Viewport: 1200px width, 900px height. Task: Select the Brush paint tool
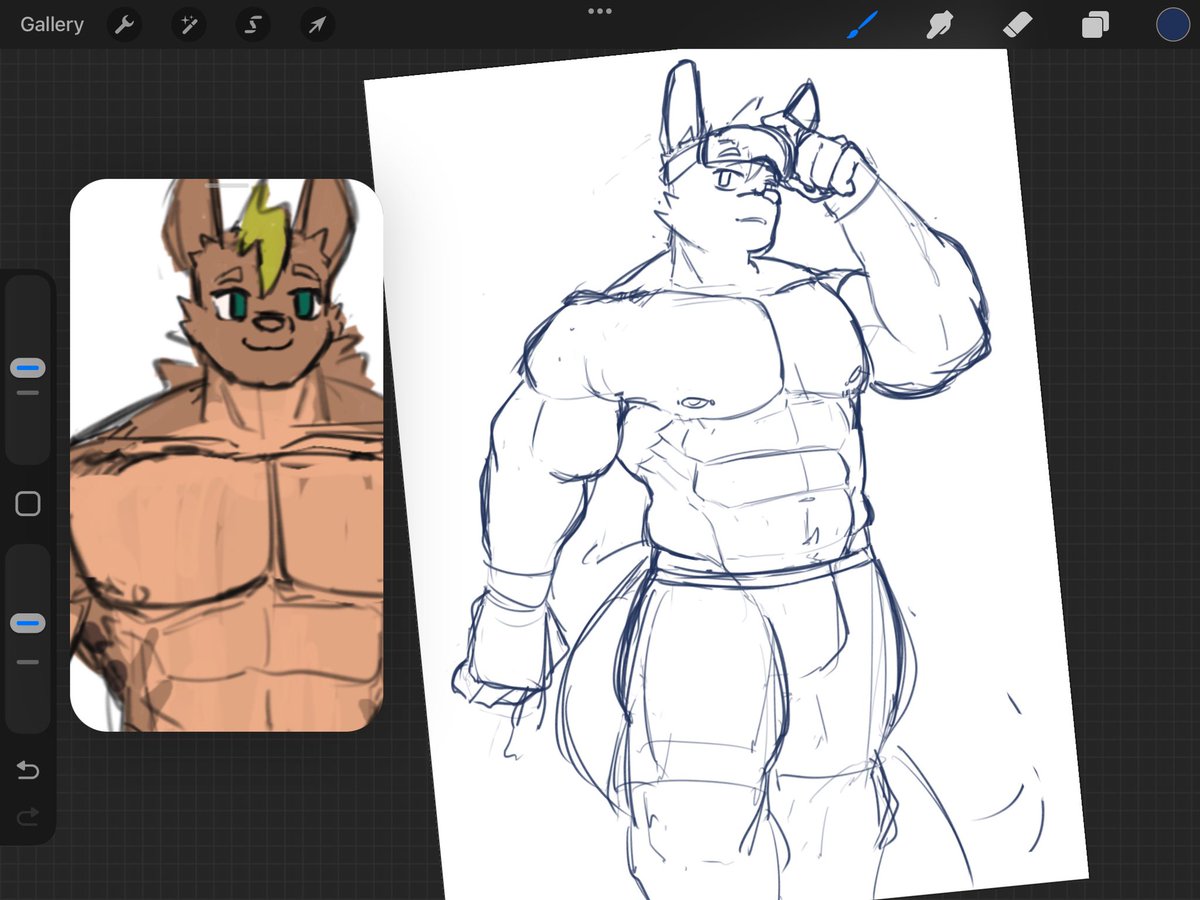point(862,25)
